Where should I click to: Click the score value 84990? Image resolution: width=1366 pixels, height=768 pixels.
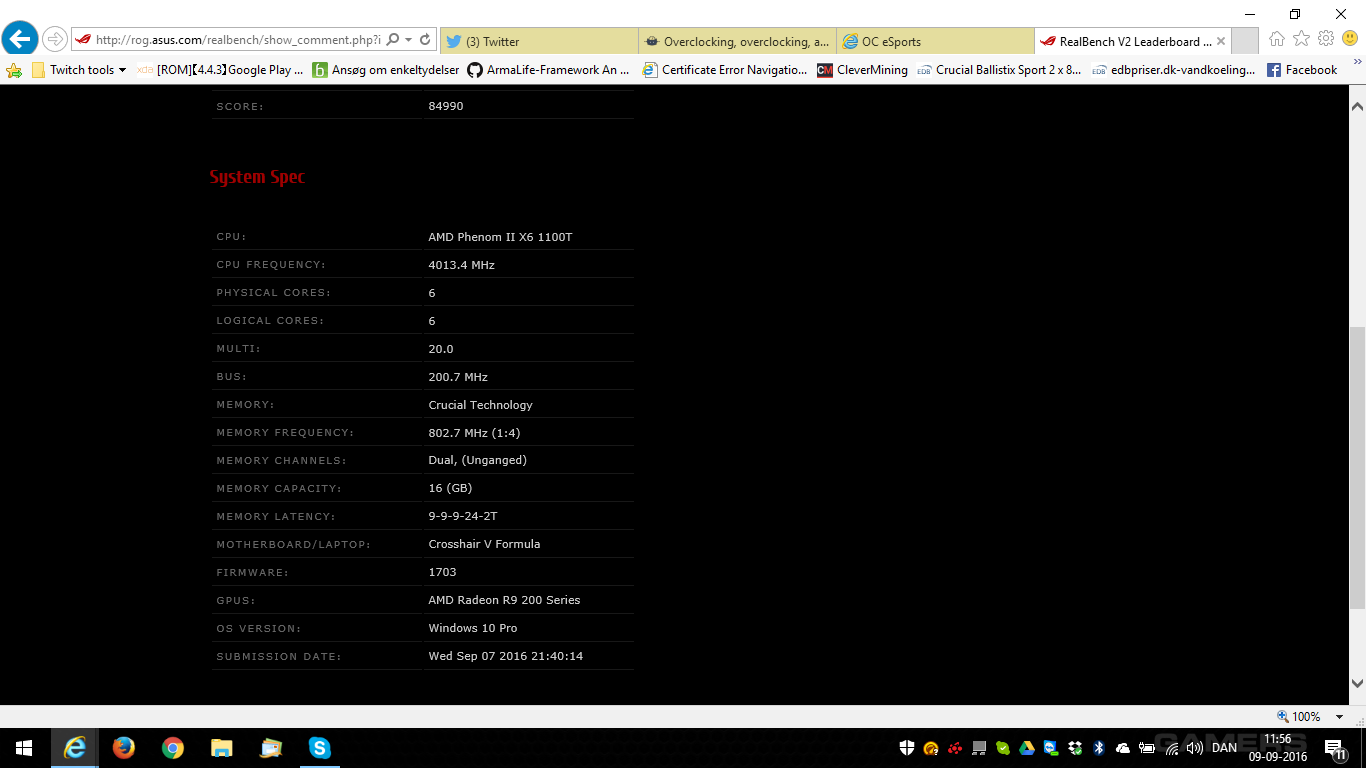[446, 106]
